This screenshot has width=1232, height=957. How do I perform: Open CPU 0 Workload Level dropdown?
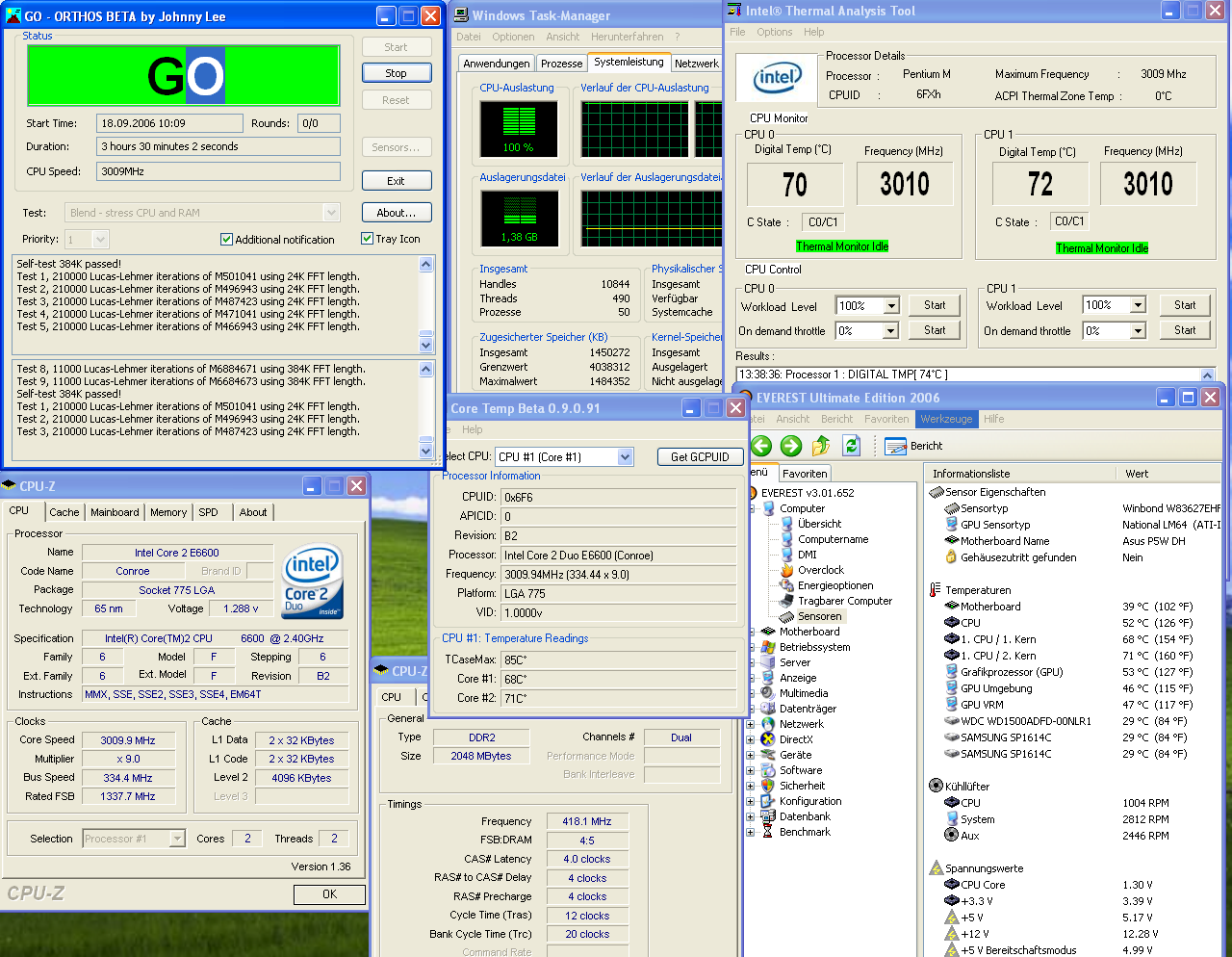tap(891, 306)
